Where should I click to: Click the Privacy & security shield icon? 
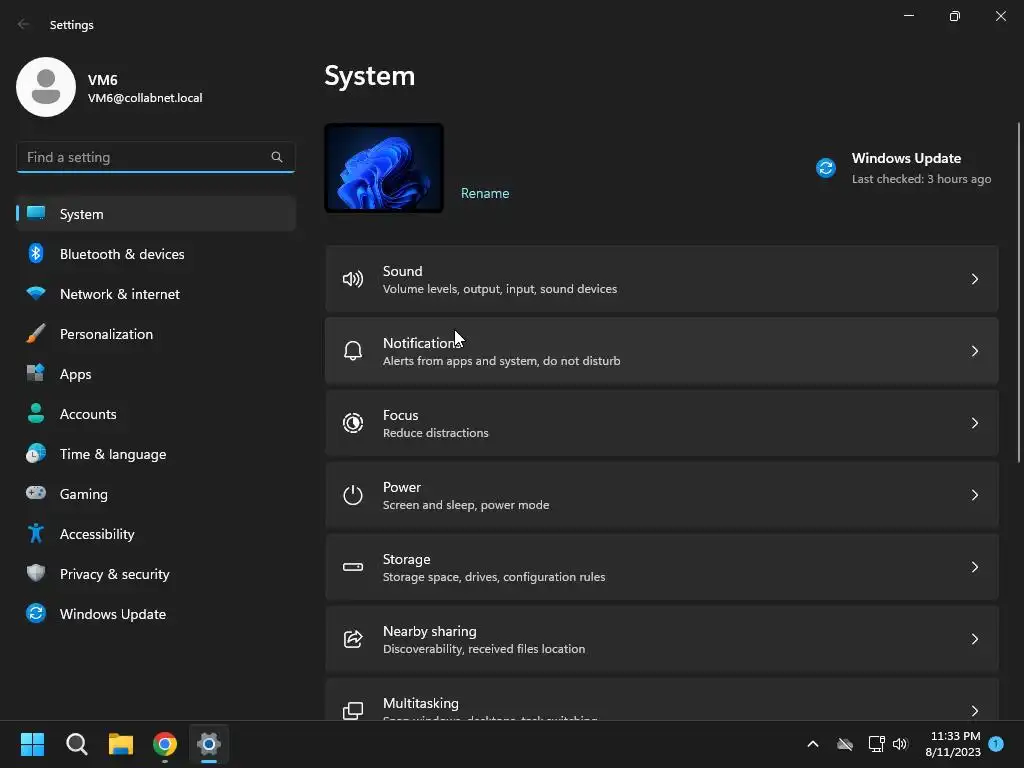pyautogui.click(x=36, y=573)
